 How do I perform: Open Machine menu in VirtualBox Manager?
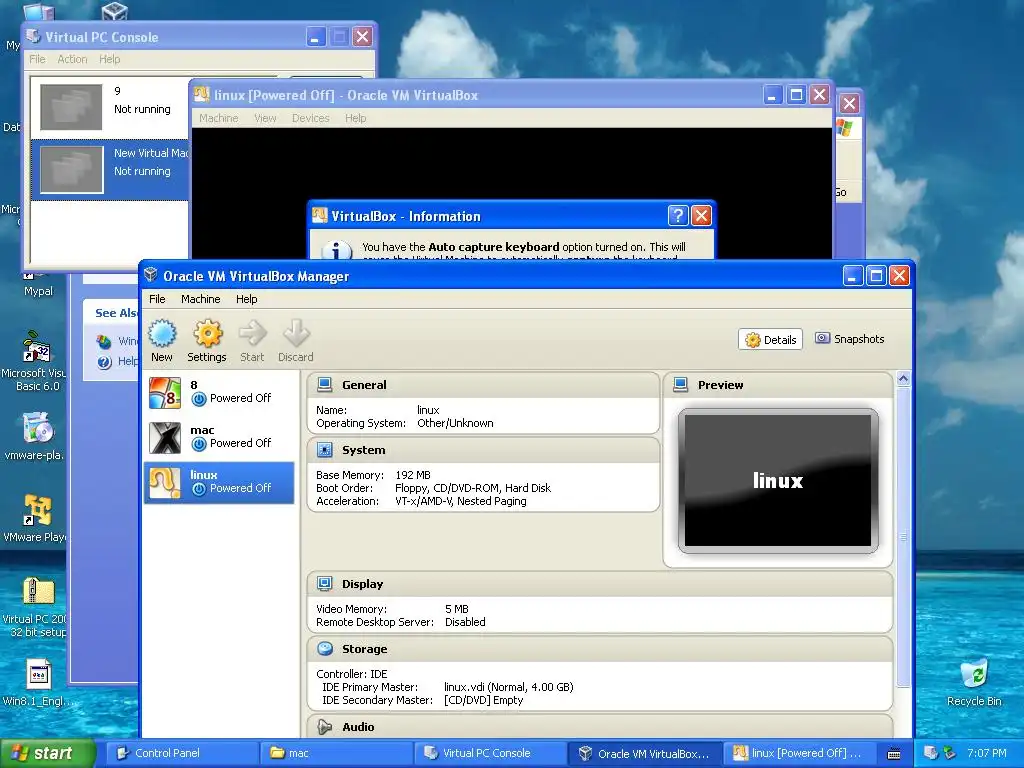click(x=200, y=299)
